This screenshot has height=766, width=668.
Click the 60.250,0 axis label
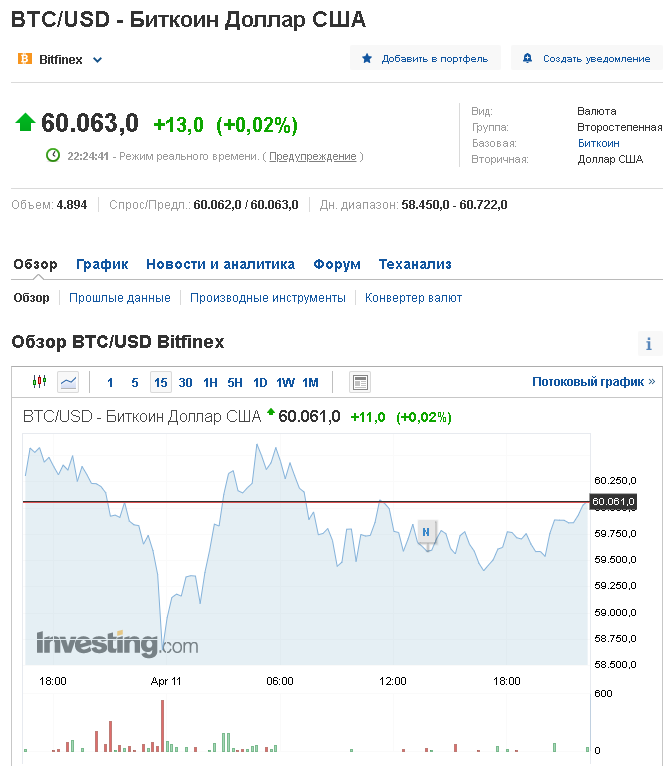coord(615,481)
